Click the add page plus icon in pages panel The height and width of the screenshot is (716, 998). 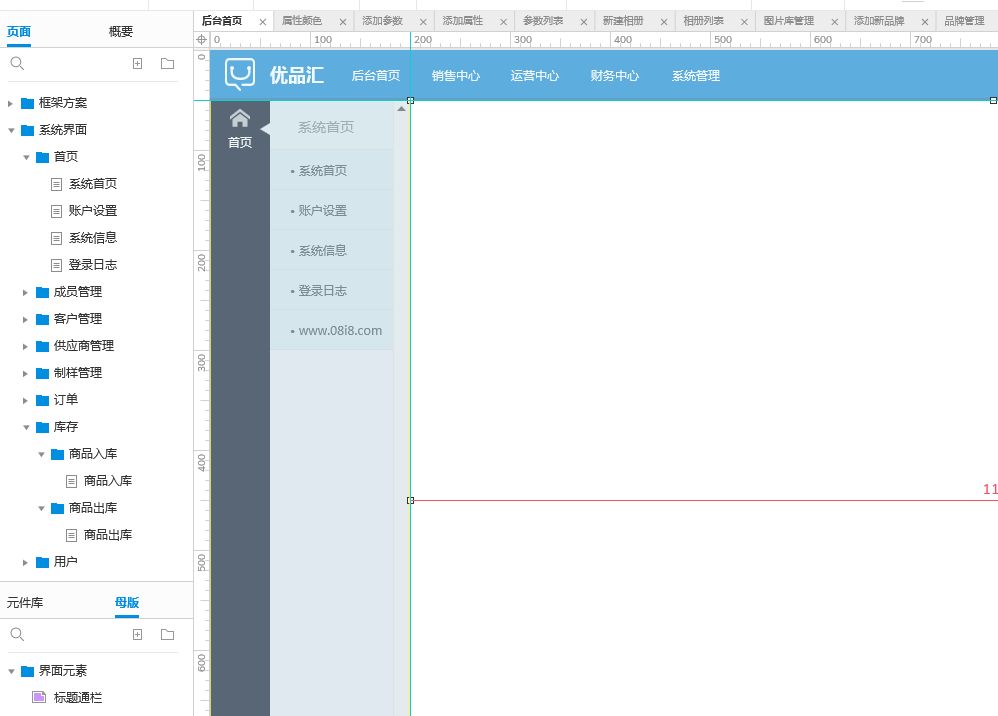[x=137, y=63]
